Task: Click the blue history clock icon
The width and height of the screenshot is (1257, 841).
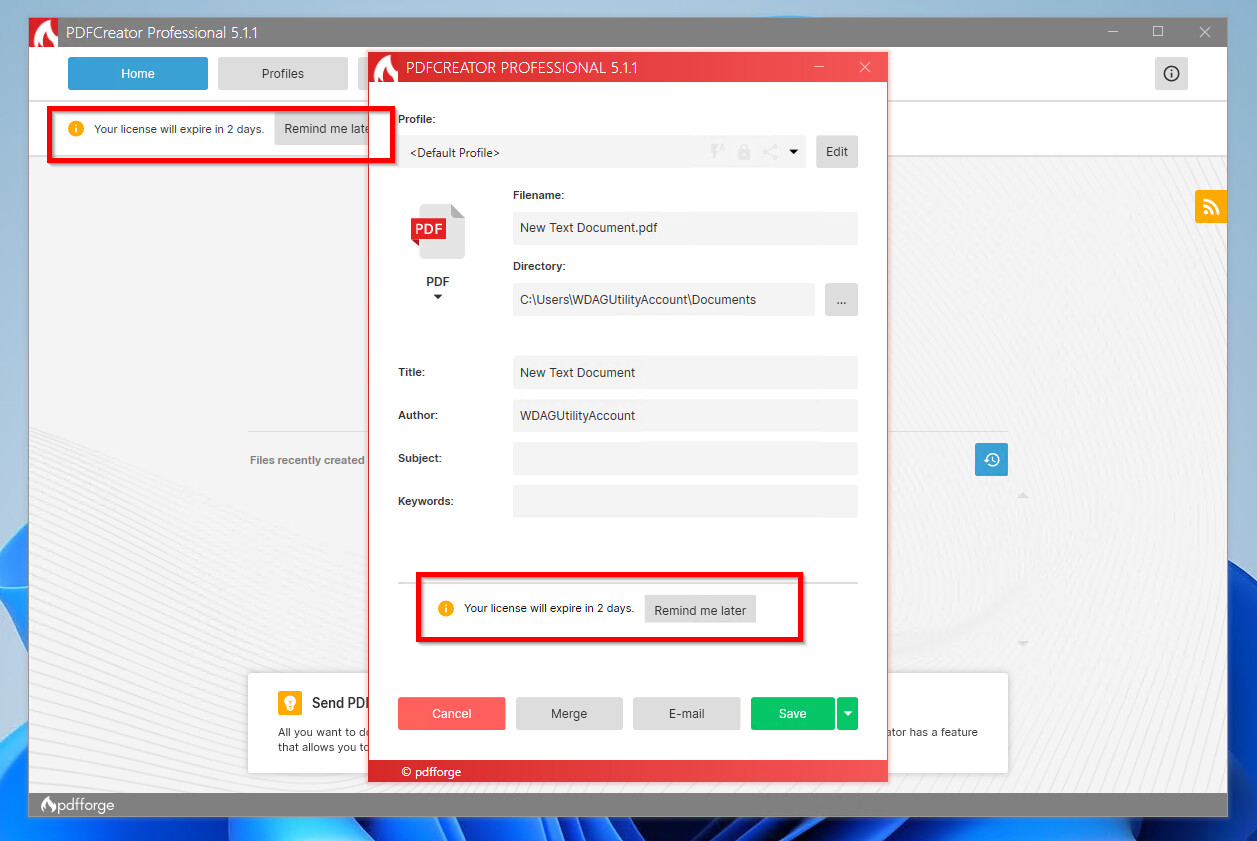Action: (x=991, y=460)
